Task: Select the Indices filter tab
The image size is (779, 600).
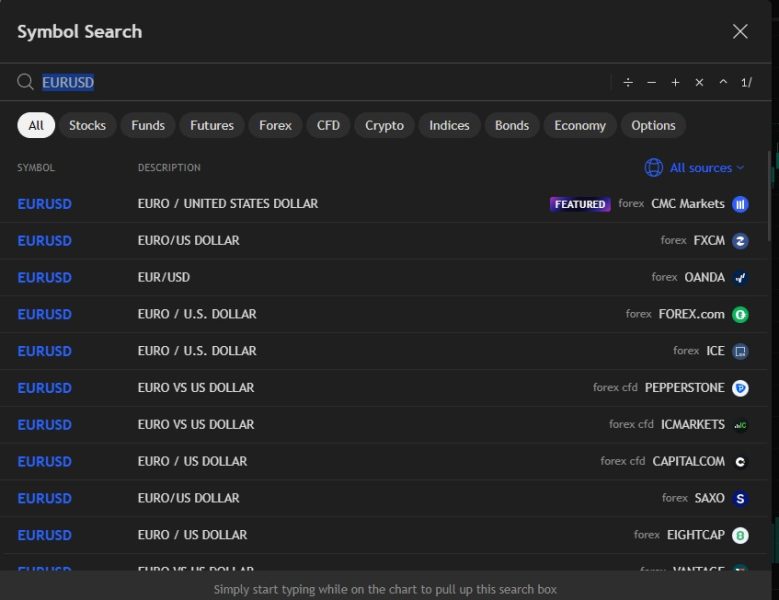Action: pos(449,125)
